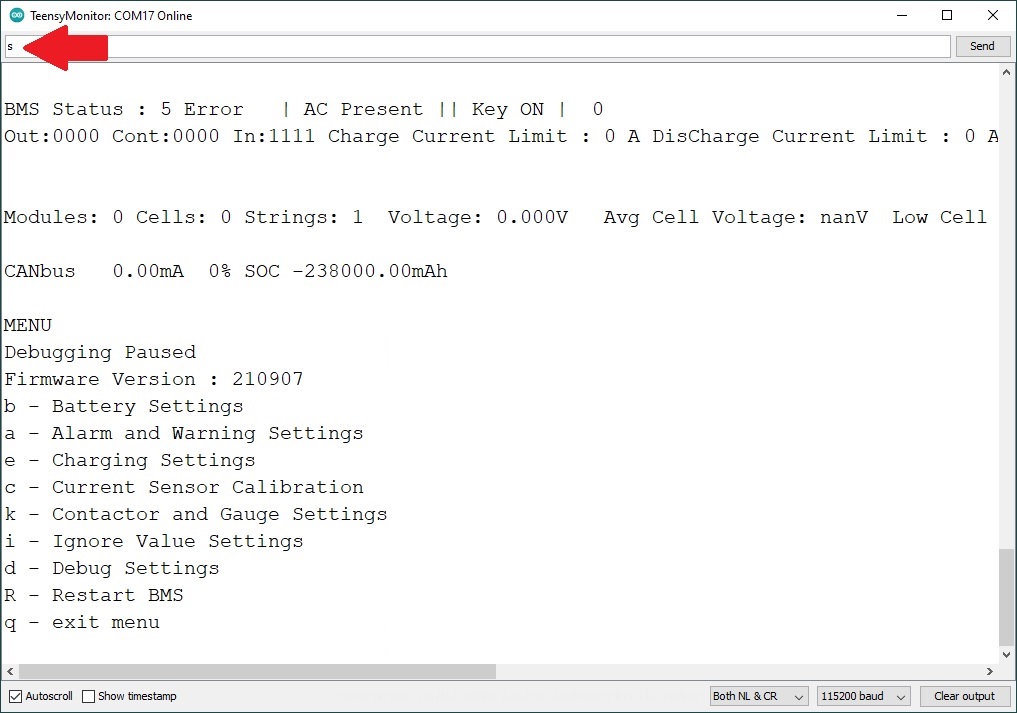The height and width of the screenshot is (713, 1017).
Task: Click the 'Strings: 1' text
Action: tap(304, 217)
